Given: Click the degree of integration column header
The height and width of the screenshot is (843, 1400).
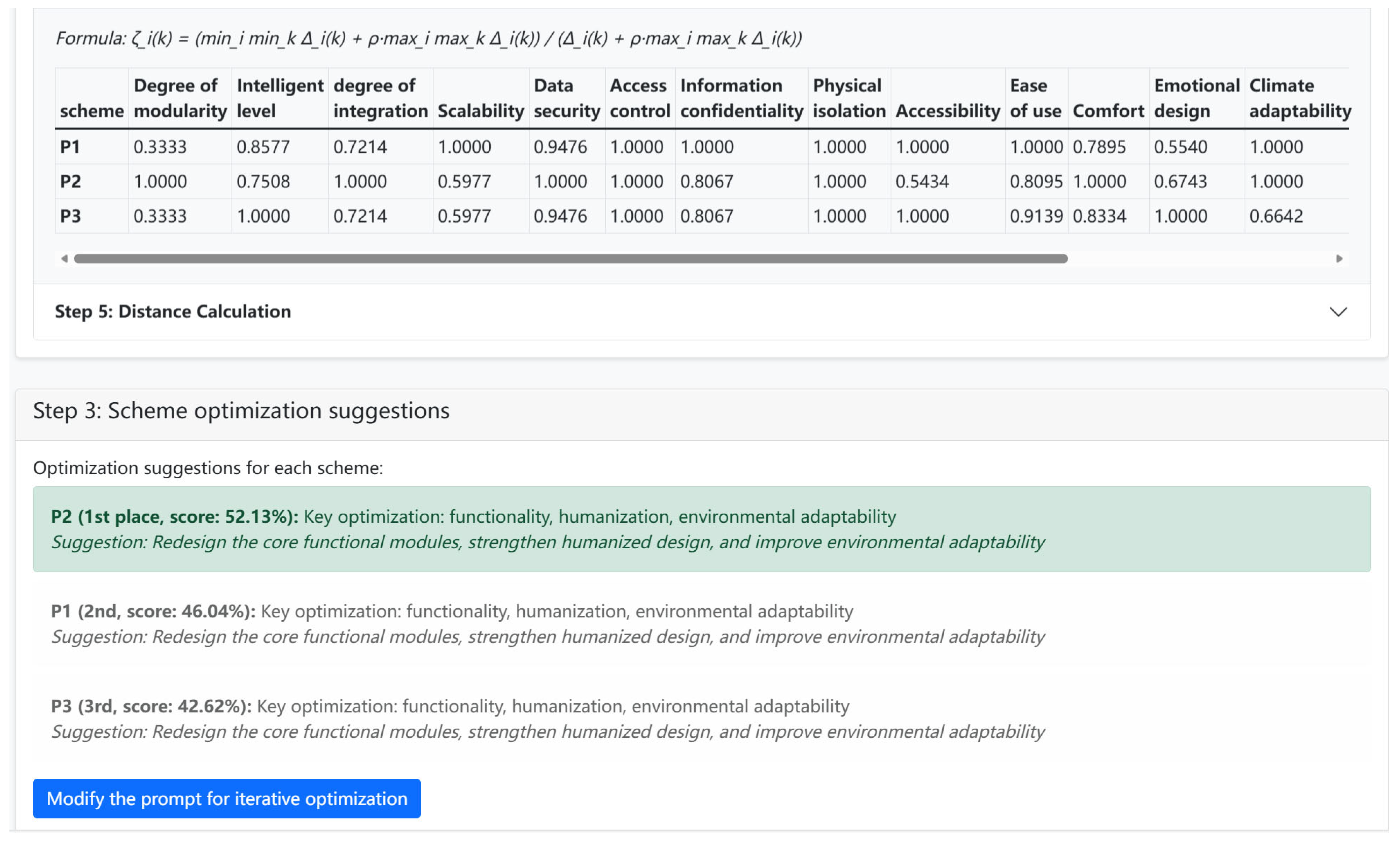Looking at the screenshot, I should [x=380, y=98].
